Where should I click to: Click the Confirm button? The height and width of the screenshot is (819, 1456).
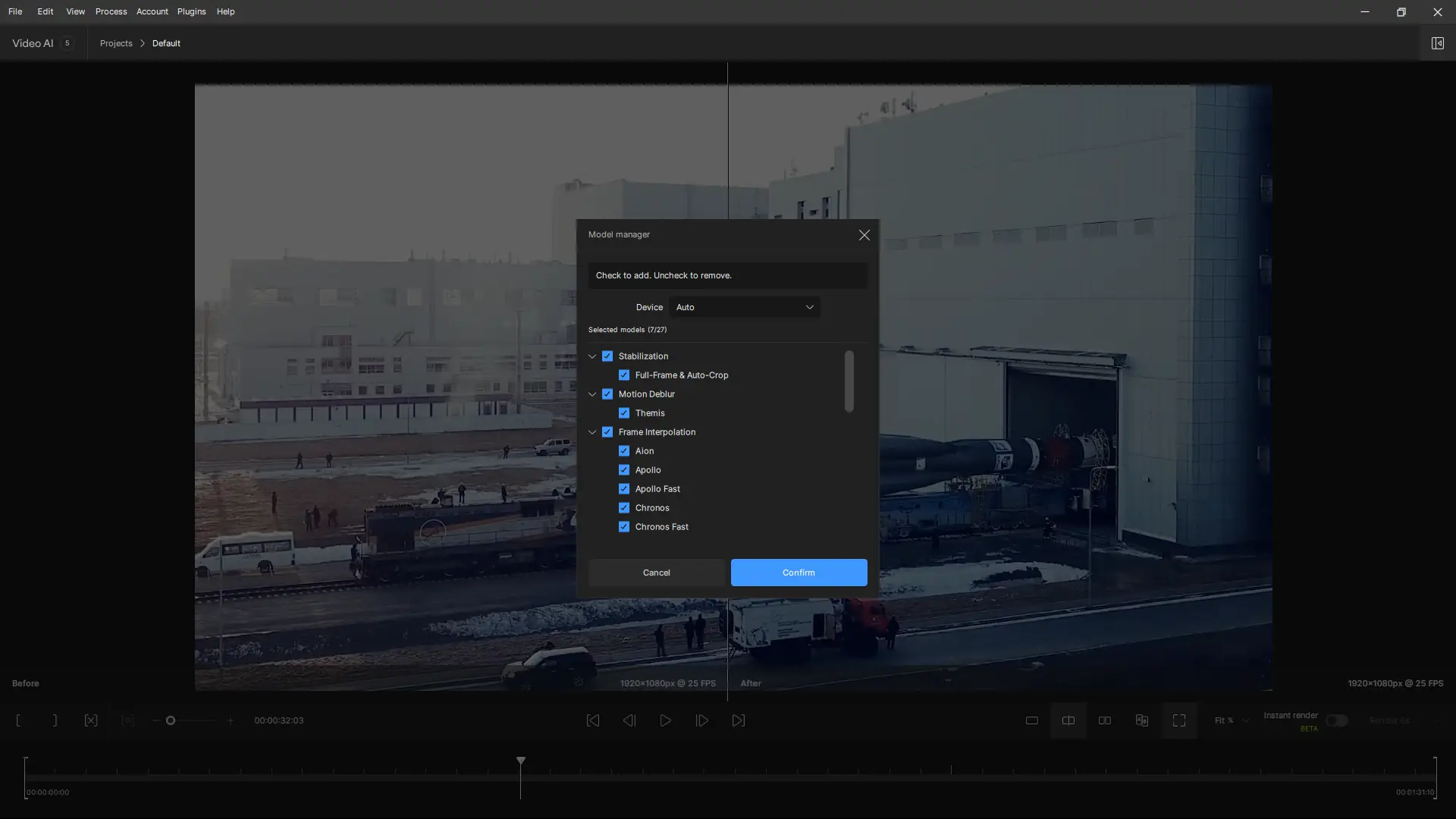[799, 573]
